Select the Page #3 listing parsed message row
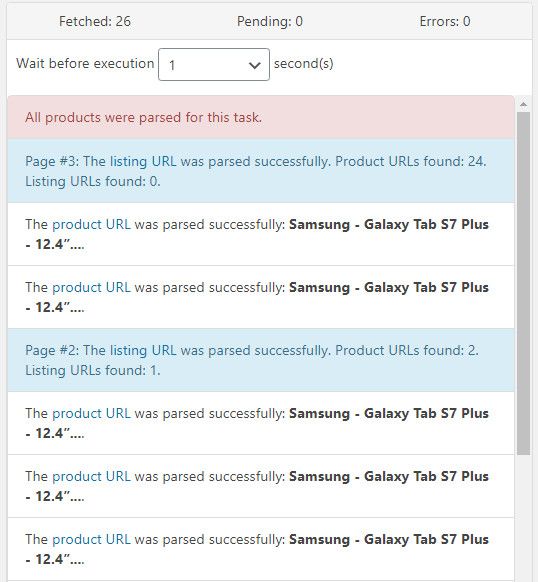The image size is (538, 582). pyautogui.click(x=261, y=171)
